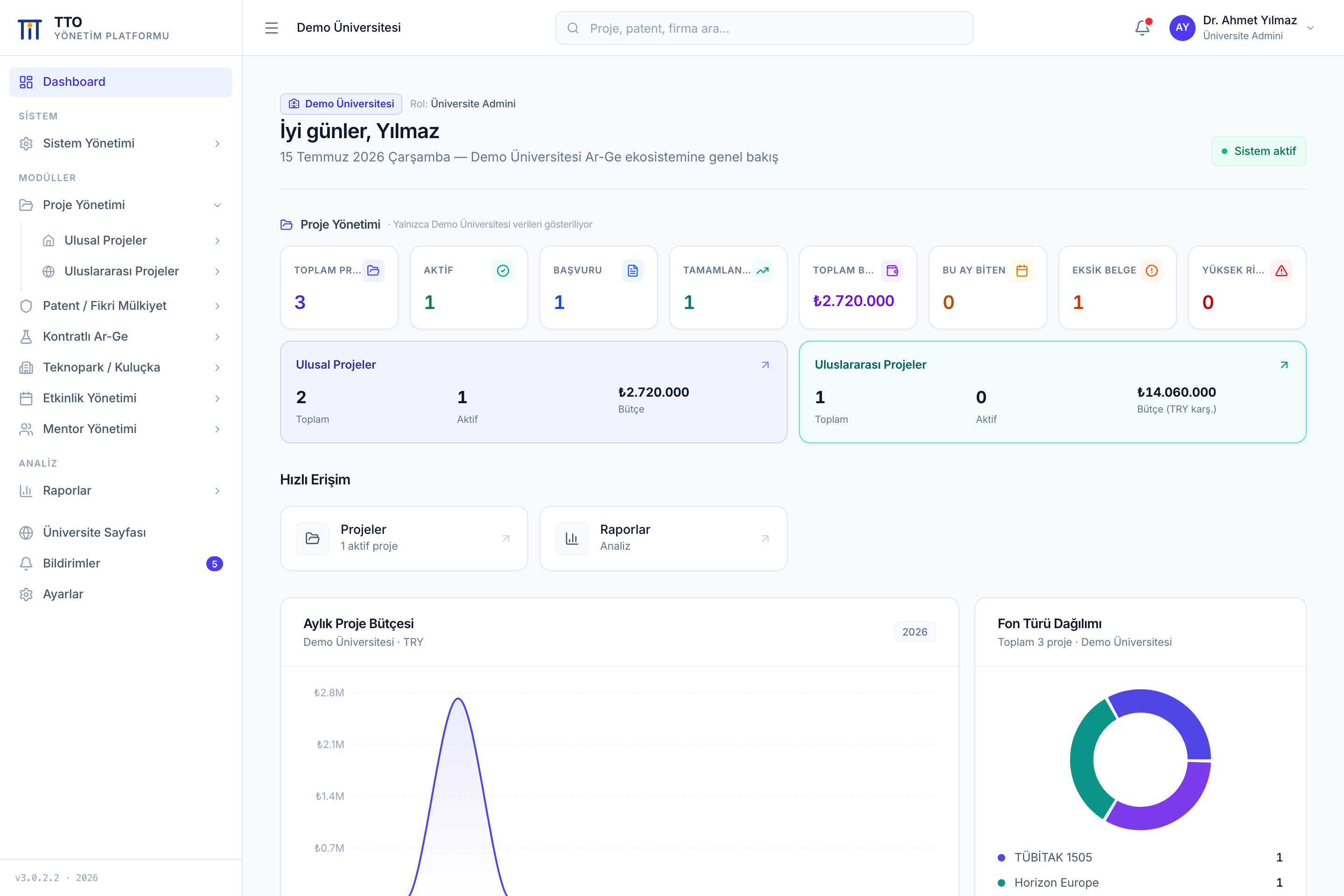
Task: Click the TÜBİTAK 1505 legend entry
Action: click(1140, 857)
